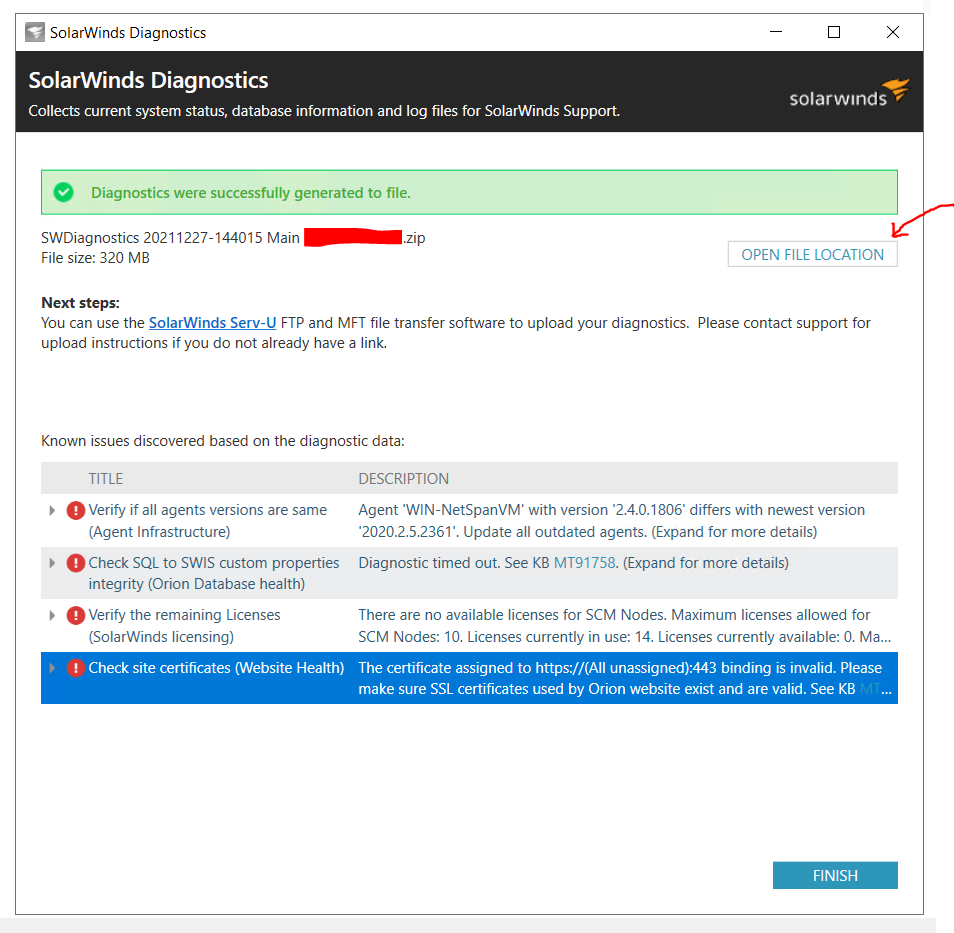
Task: Close the SolarWinds Diagnostics window
Action: 893,32
